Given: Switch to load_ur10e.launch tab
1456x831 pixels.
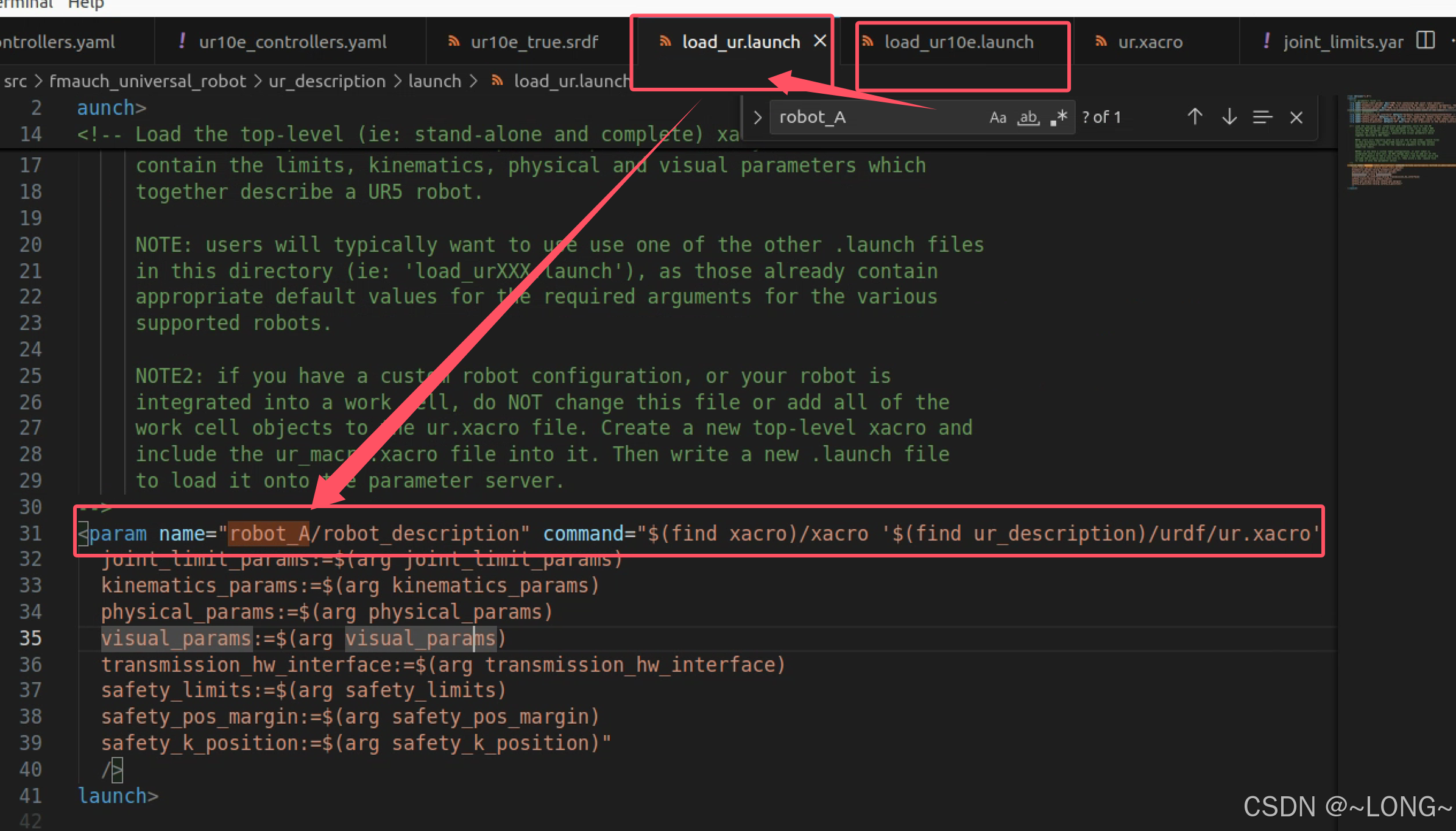Looking at the screenshot, I should [x=958, y=42].
